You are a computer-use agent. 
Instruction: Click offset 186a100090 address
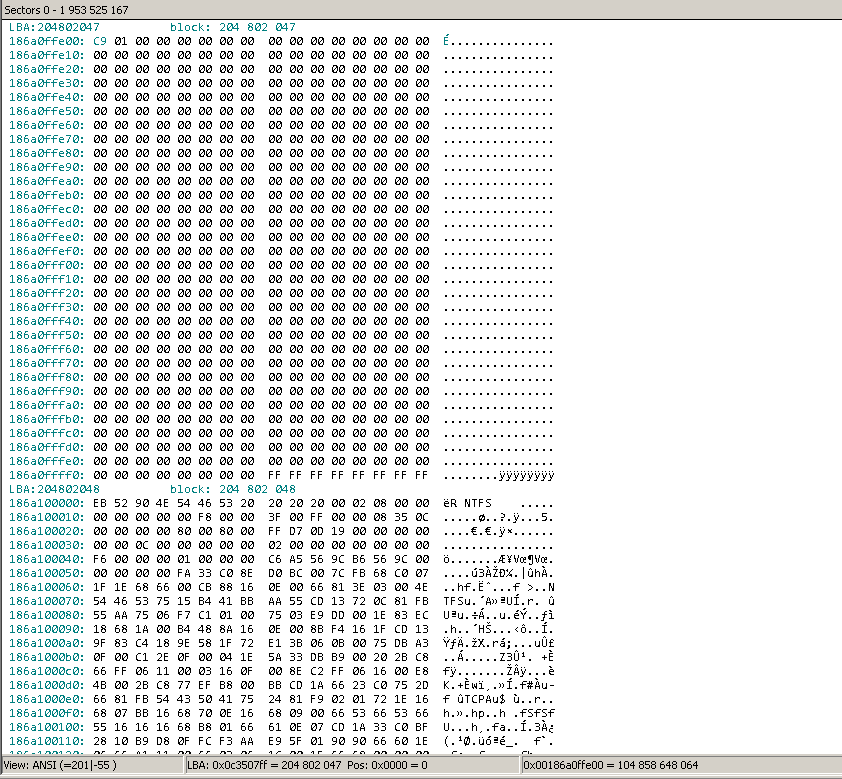(x=47, y=629)
